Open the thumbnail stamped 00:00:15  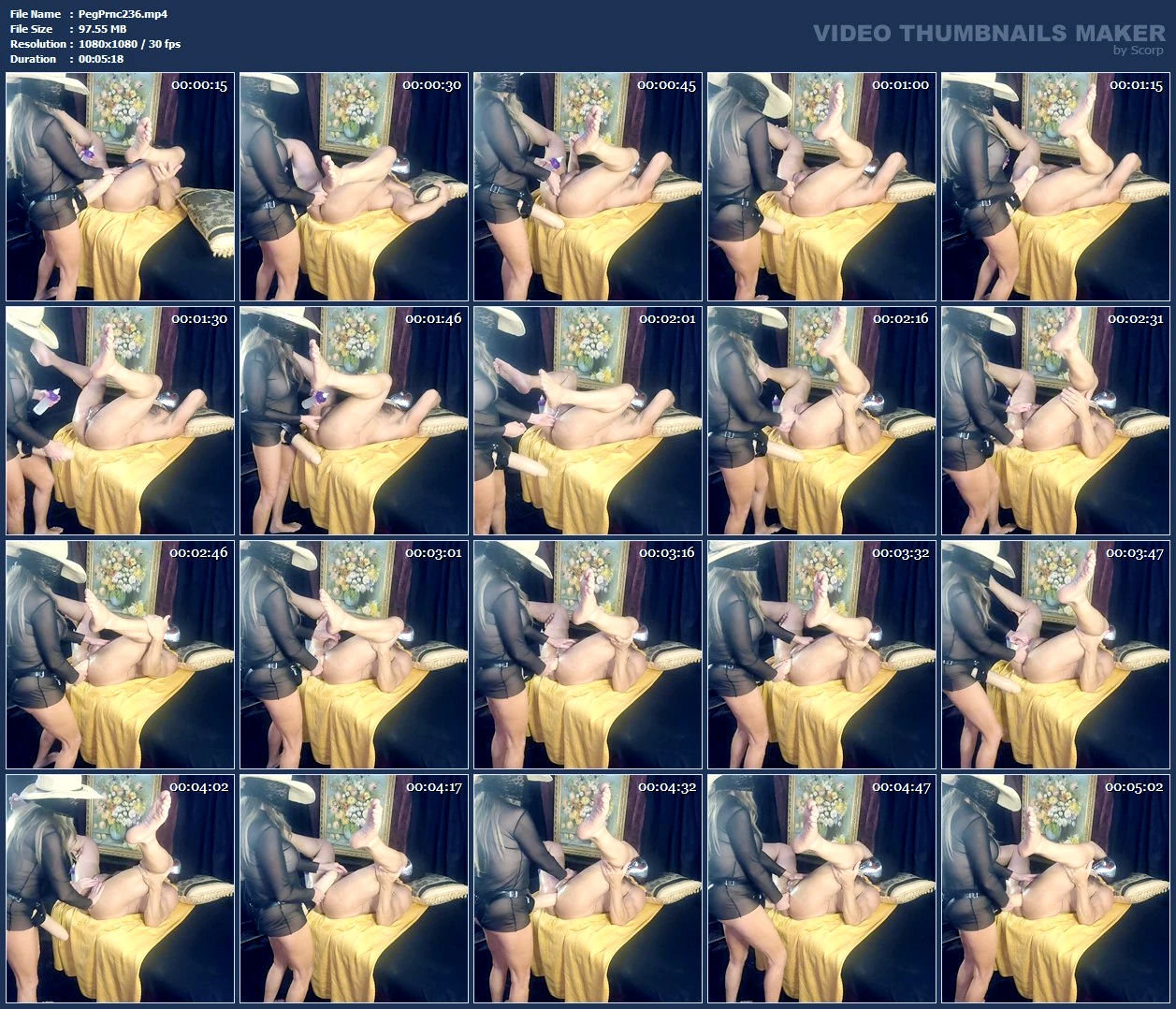tap(120, 186)
